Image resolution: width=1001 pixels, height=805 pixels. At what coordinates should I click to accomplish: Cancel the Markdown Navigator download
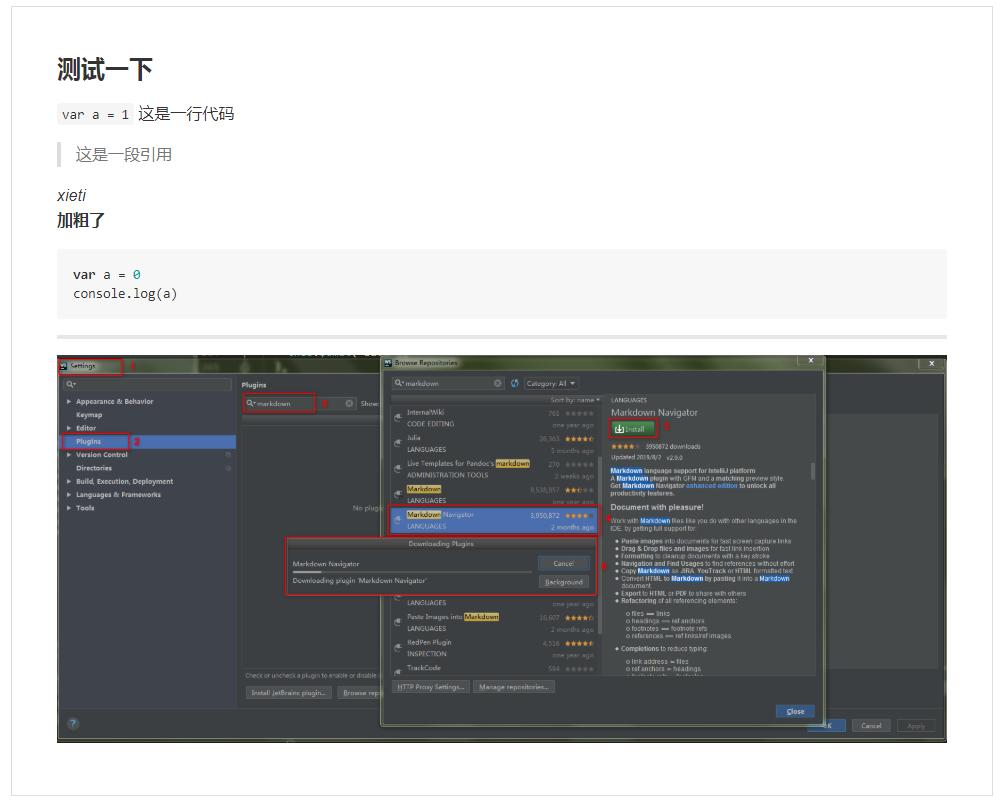563,563
